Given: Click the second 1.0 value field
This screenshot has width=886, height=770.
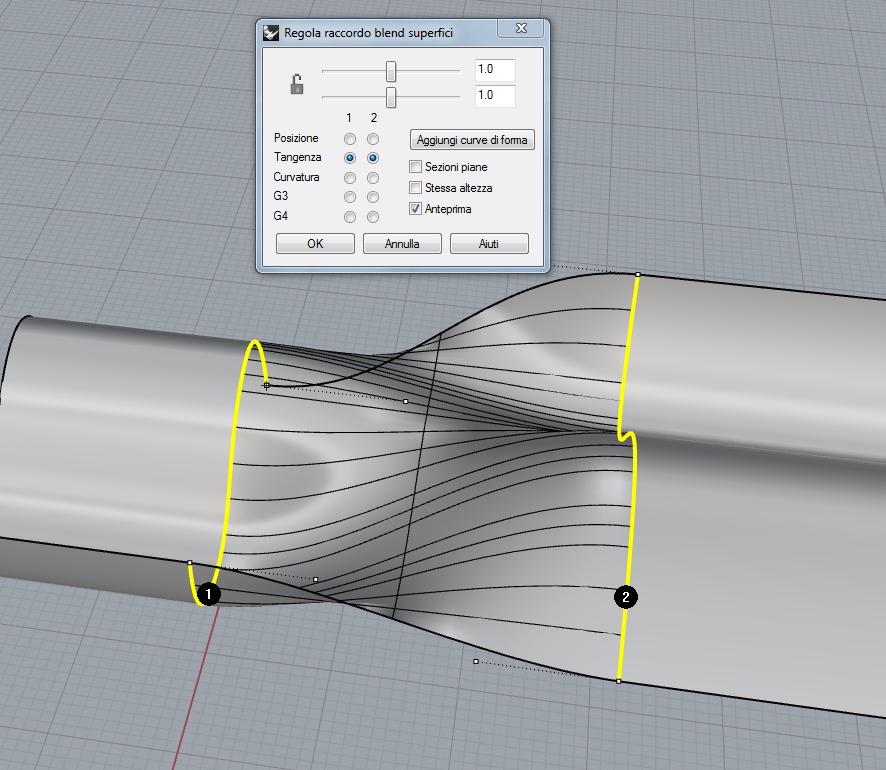Looking at the screenshot, I should [x=494, y=97].
